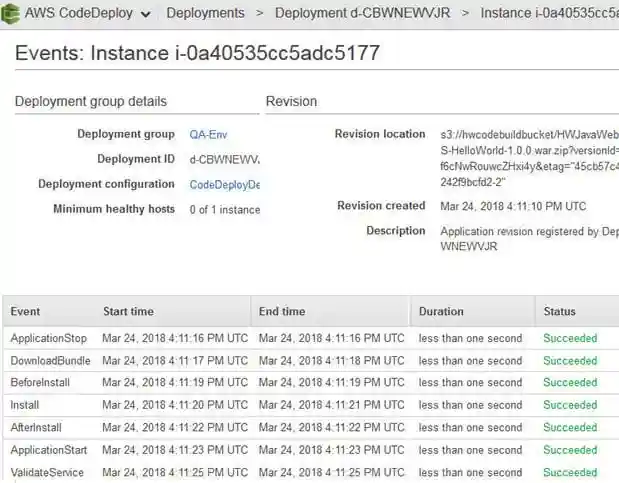Screen dimensions: 619x483
Task: Click the DownloadBundle start time 4:11:17 PM
Action: (x=175, y=361)
